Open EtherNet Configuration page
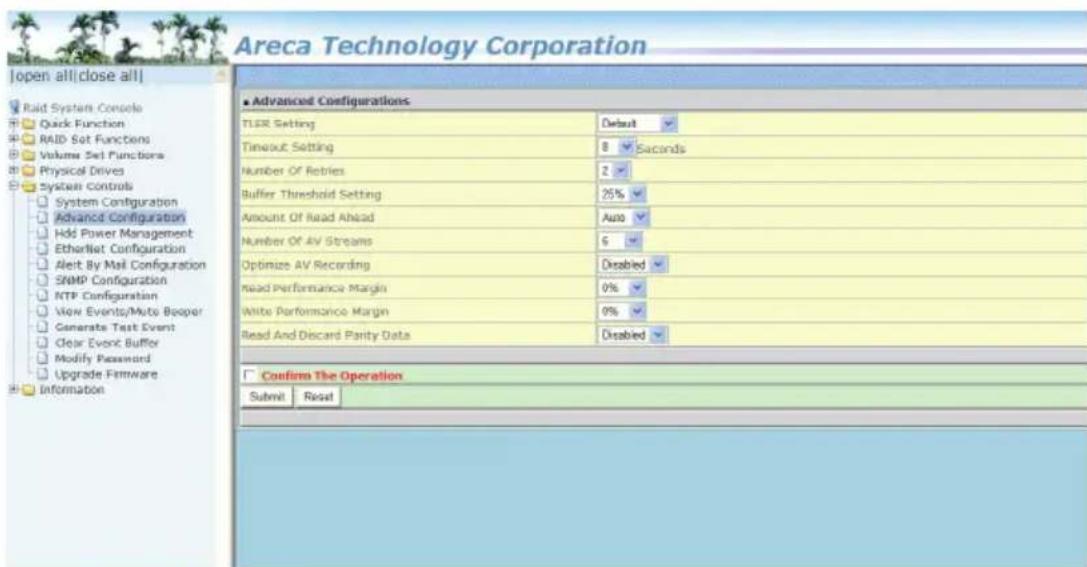The height and width of the screenshot is (567, 1087). 121,249
